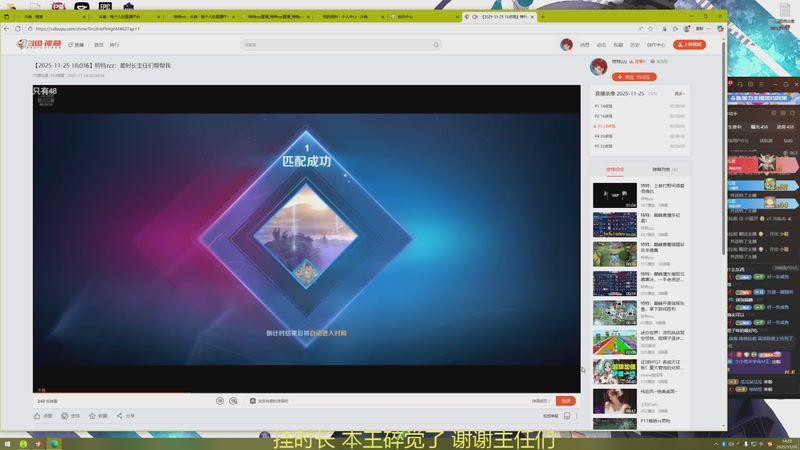Open the colorful racetrack game video thumbnail

pos(615,342)
